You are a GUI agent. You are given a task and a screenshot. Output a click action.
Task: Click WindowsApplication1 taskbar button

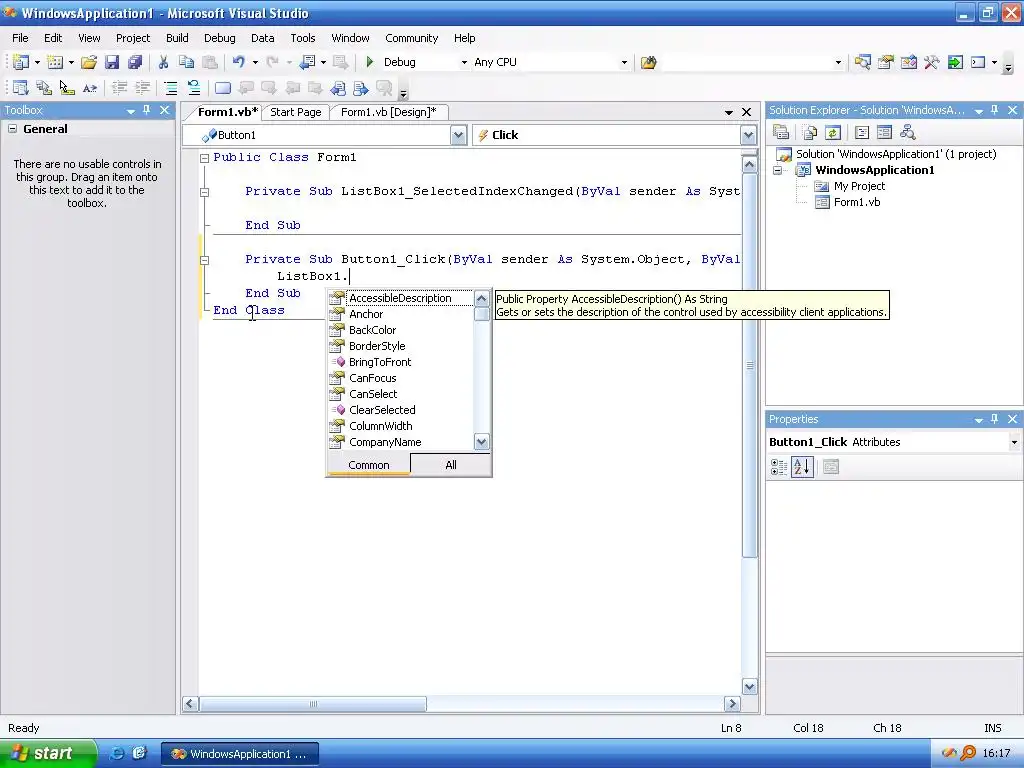[240, 754]
